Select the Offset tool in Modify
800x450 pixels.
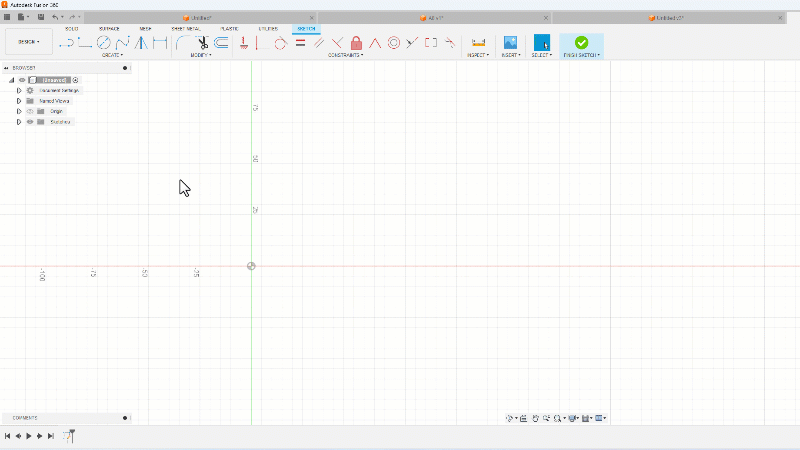click(221, 43)
